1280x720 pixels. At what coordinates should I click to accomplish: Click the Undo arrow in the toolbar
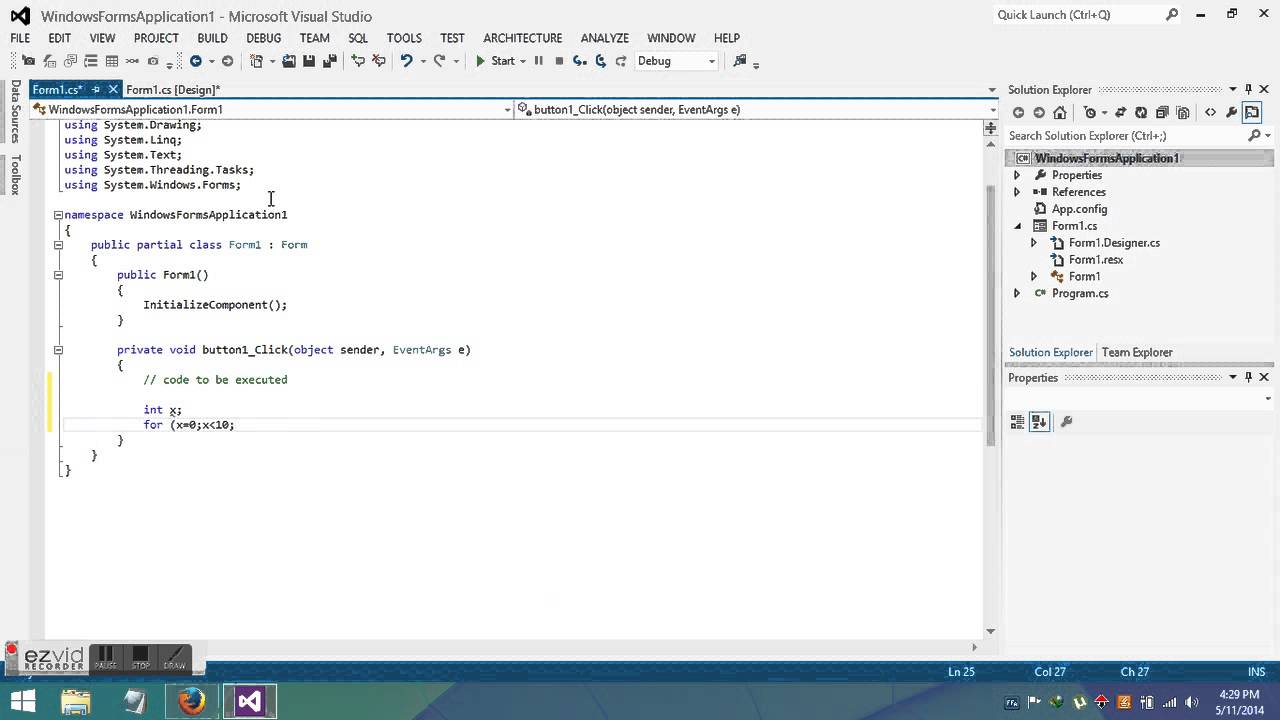pyautogui.click(x=407, y=61)
